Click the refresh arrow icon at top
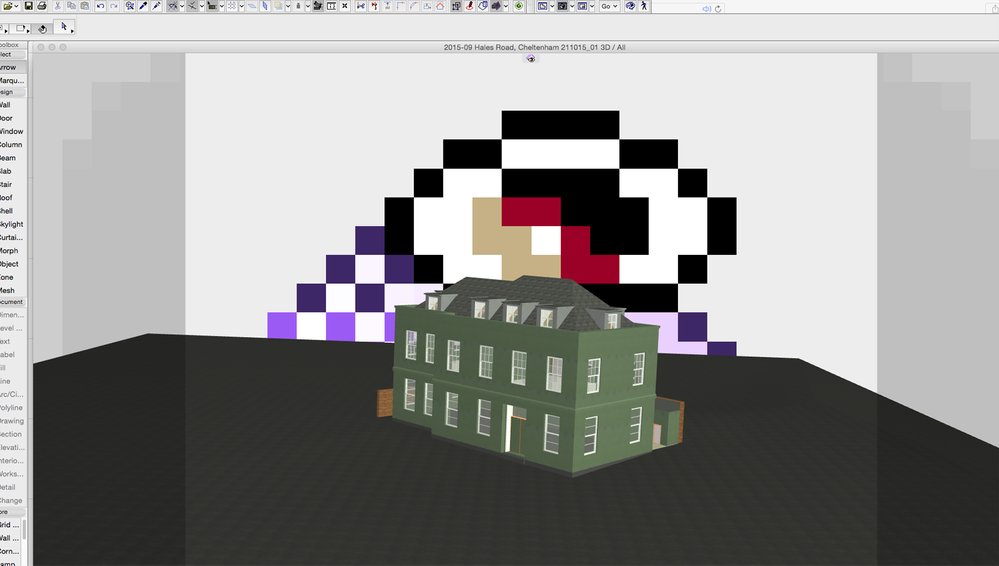 (x=718, y=9)
